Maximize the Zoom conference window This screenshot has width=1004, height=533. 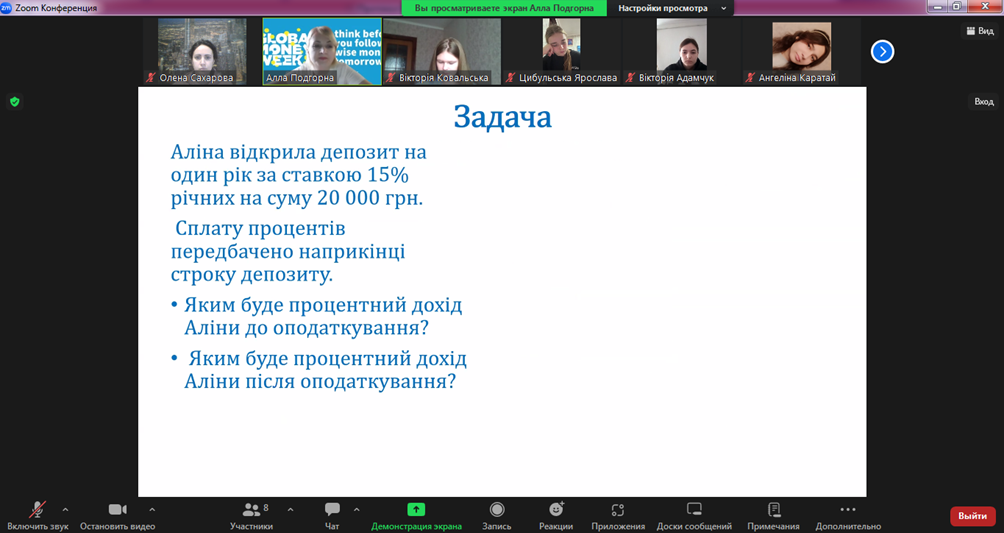coord(957,6)
